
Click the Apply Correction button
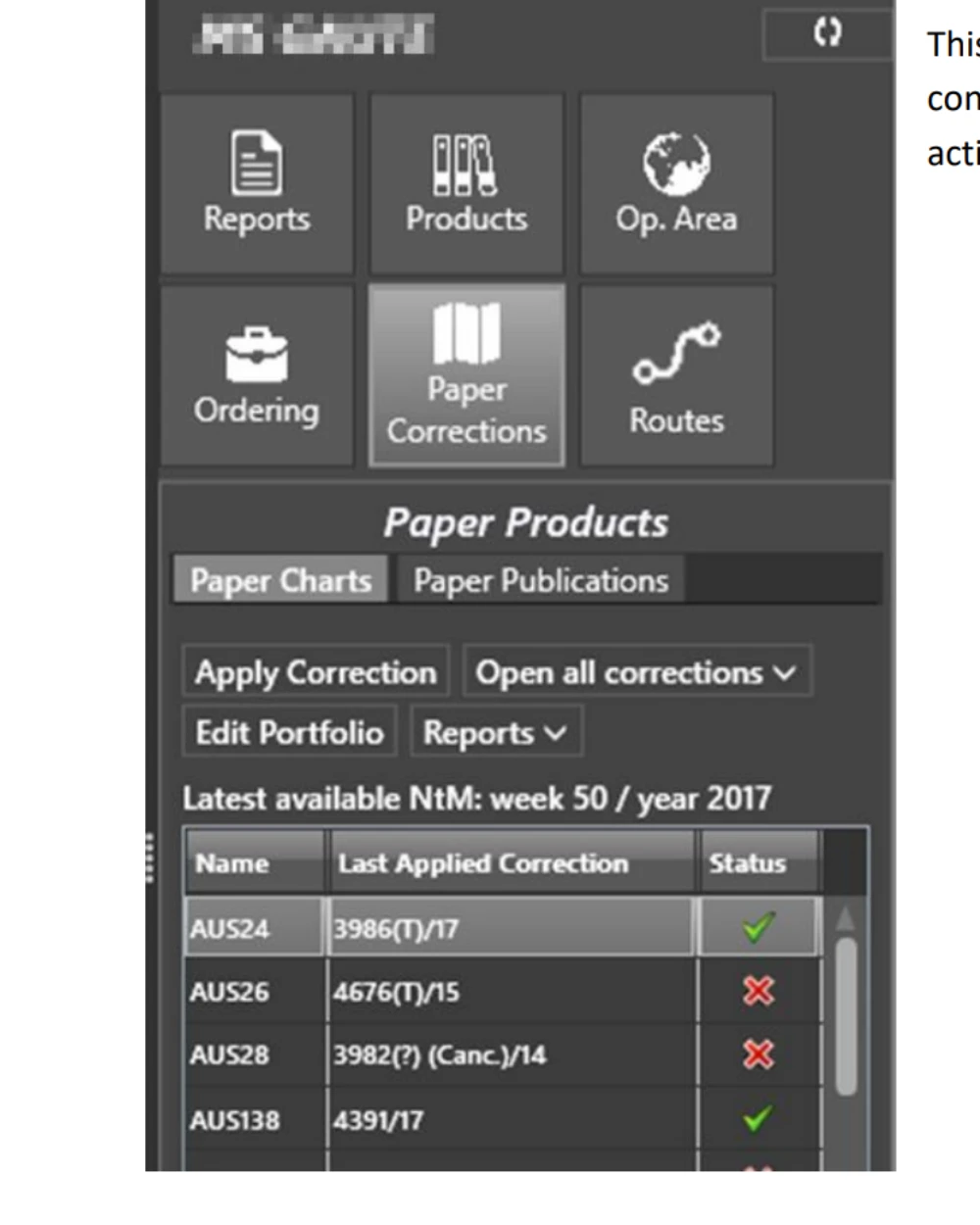(316, 672)
